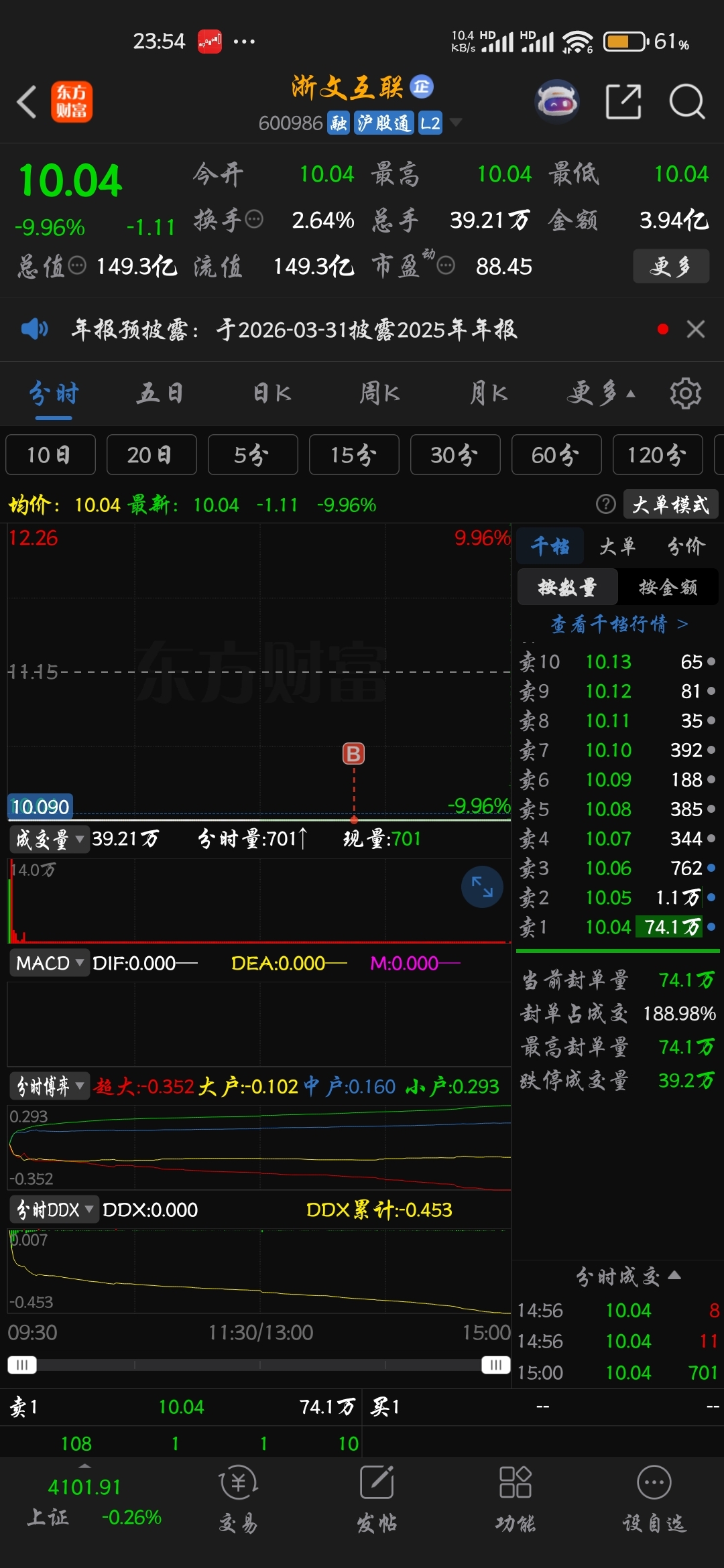
Task: Select 5分 period button
Action: [253, 454]
